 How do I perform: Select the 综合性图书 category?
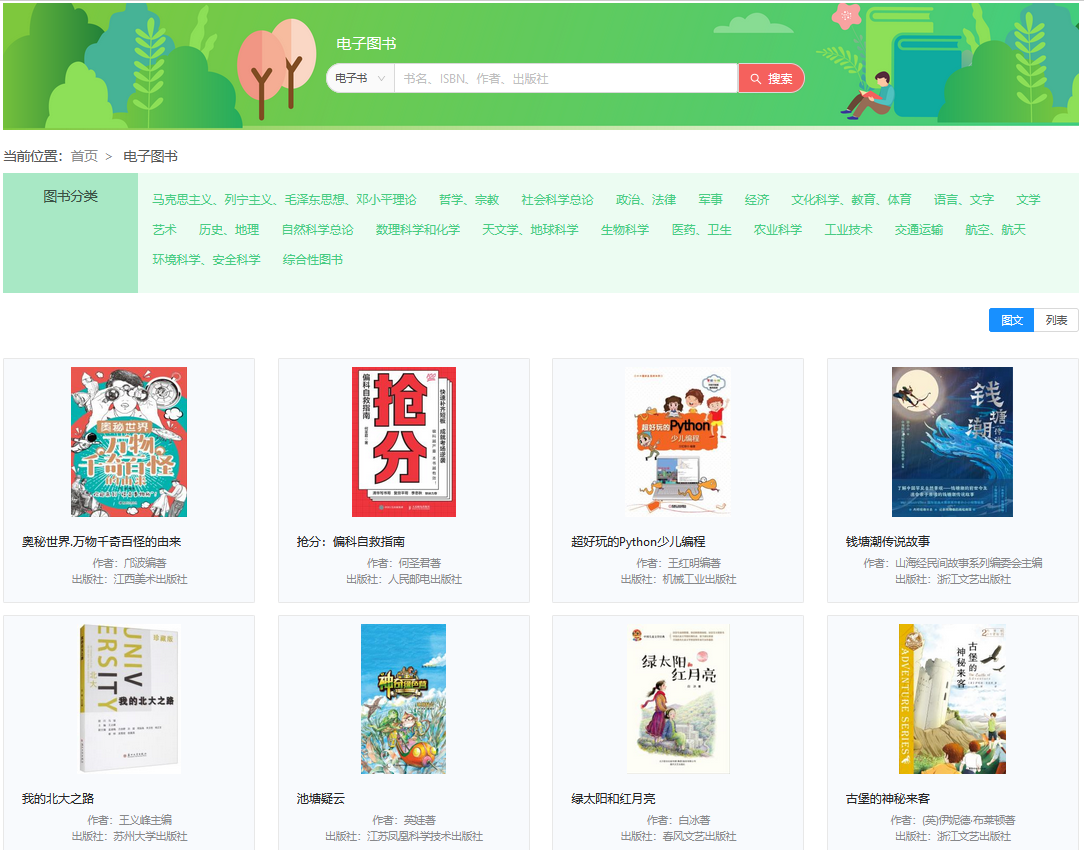[312, 259]
